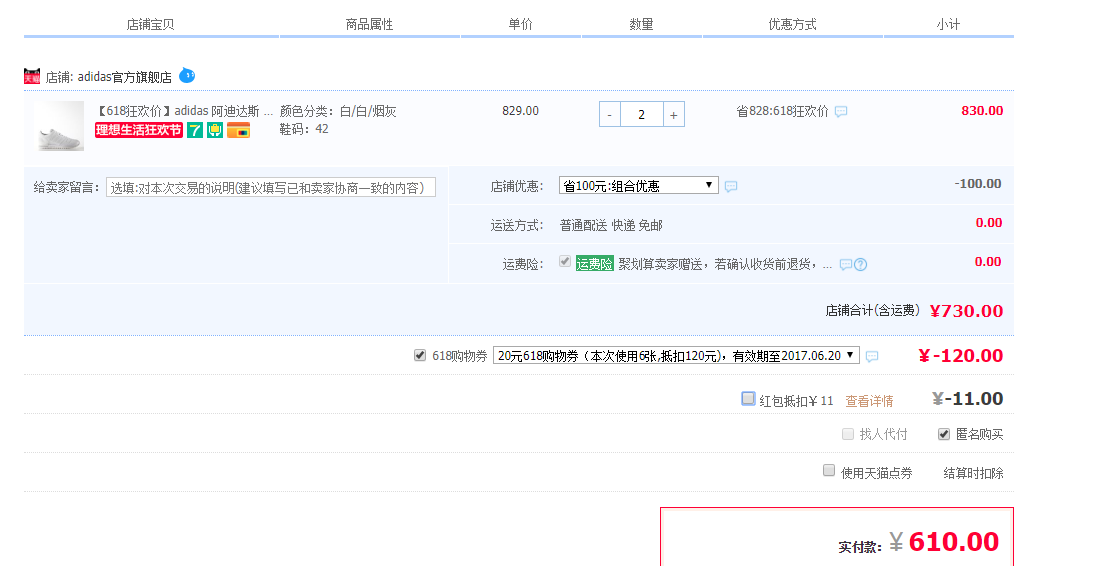
Task: Click the 商品属性 column header
Action: [x=369, y=24]
